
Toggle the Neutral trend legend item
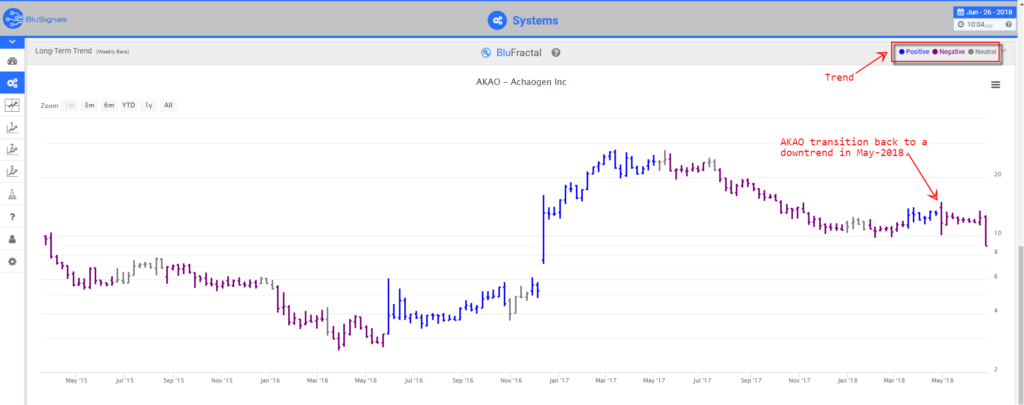click(983, 51)
